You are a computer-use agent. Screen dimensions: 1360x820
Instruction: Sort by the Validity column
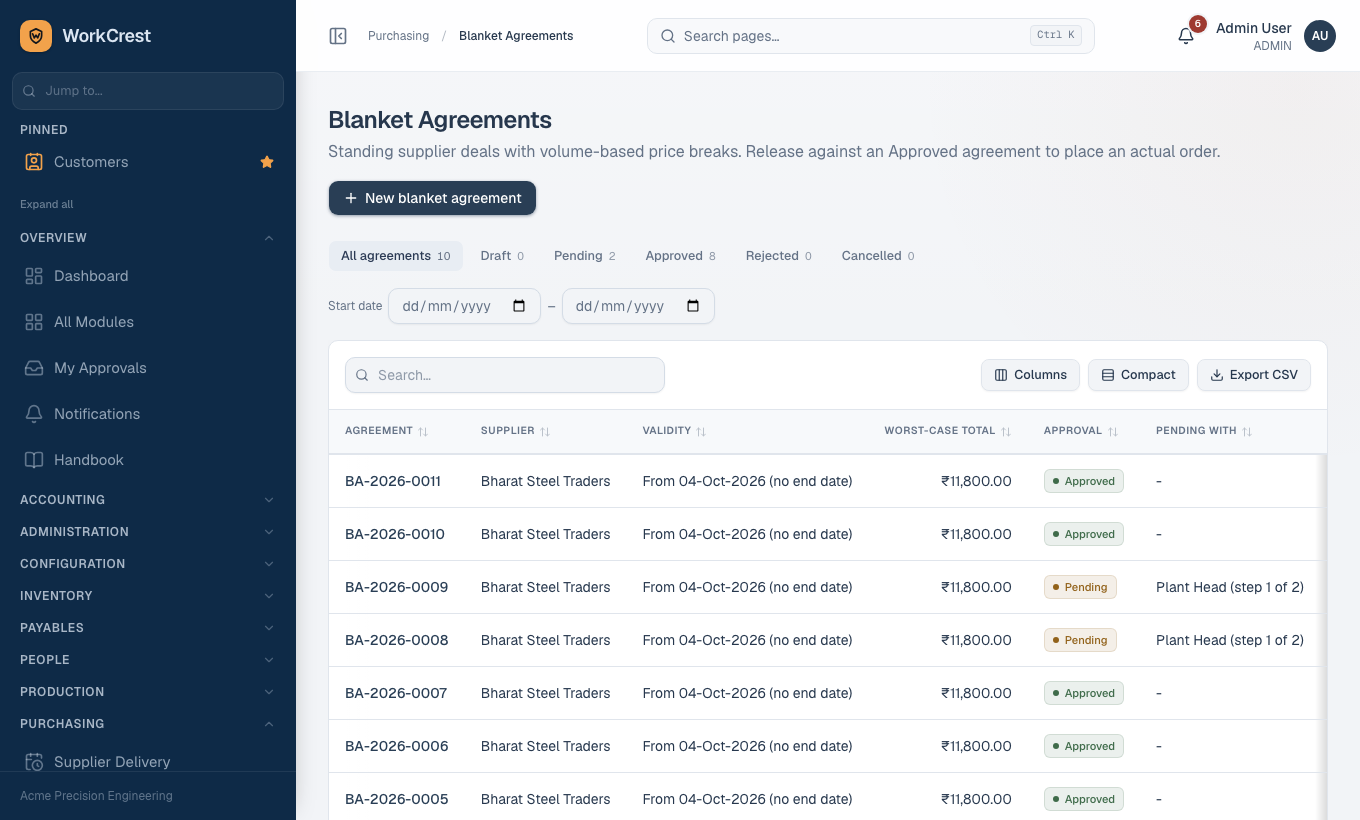[x=674, y=431]
